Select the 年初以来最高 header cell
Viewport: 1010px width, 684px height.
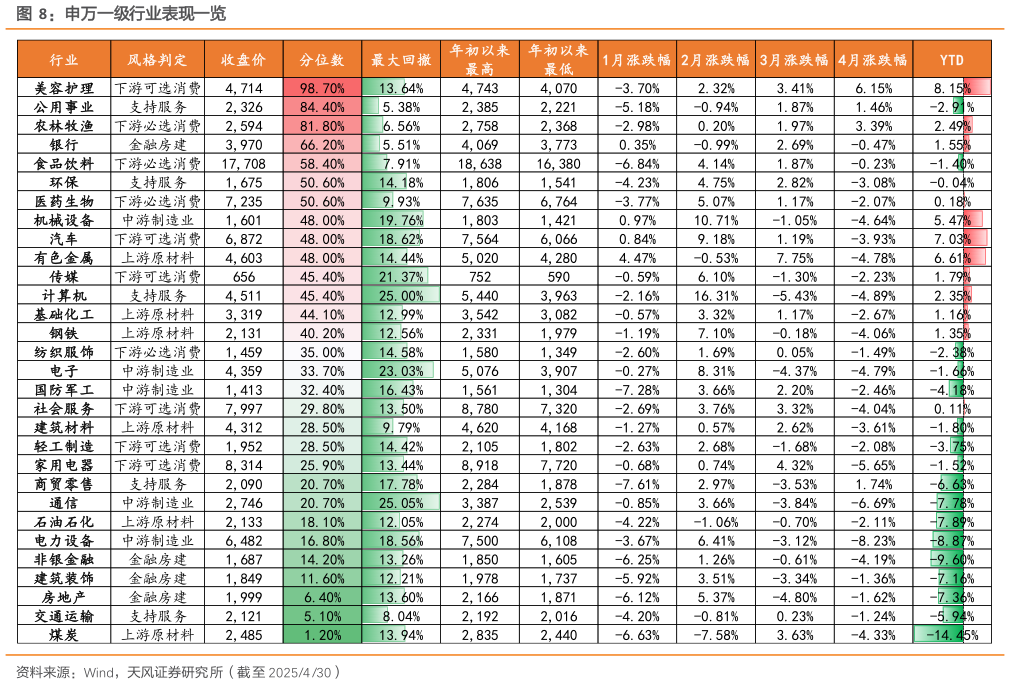pyautogui.click(x=480, y=60)
